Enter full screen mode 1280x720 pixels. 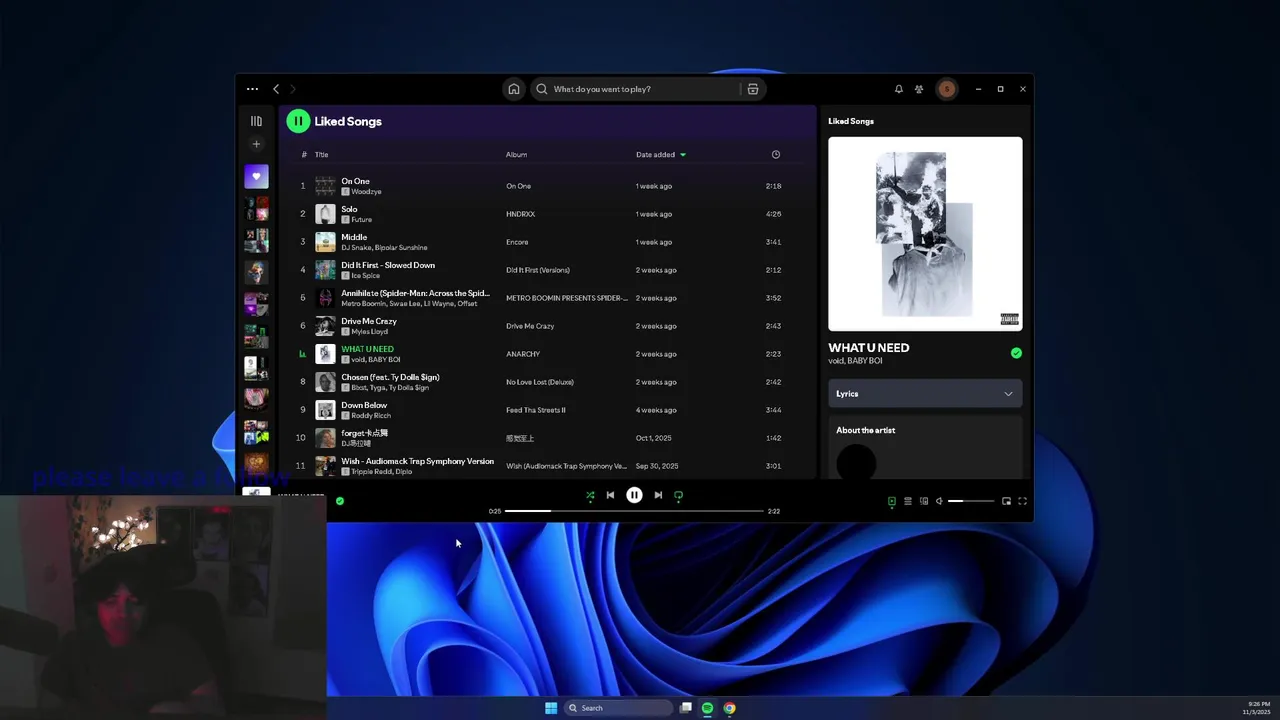(1022, 501)
